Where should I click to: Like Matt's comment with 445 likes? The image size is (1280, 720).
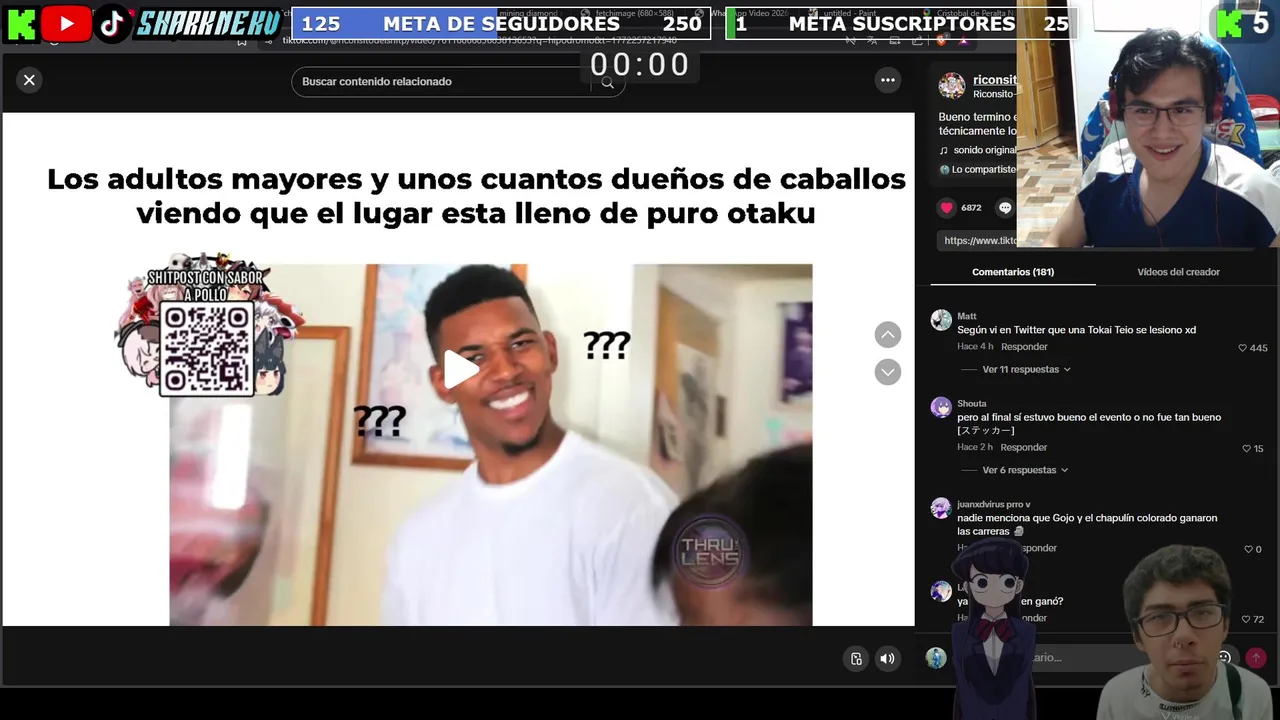(x=1243, y=348)
